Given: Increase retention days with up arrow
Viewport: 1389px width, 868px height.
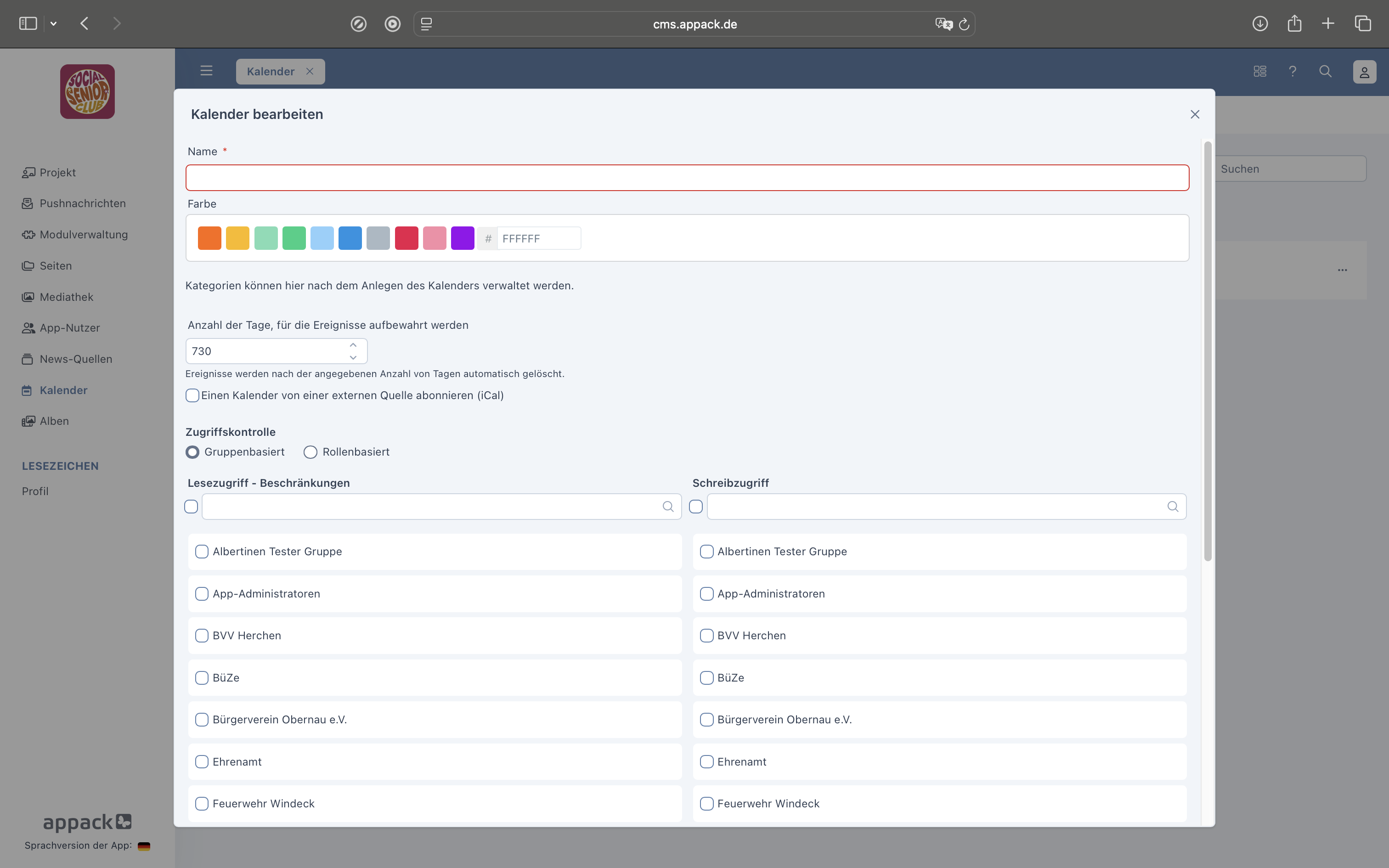Looking at the screenshot, I should (x=353, y=345).
